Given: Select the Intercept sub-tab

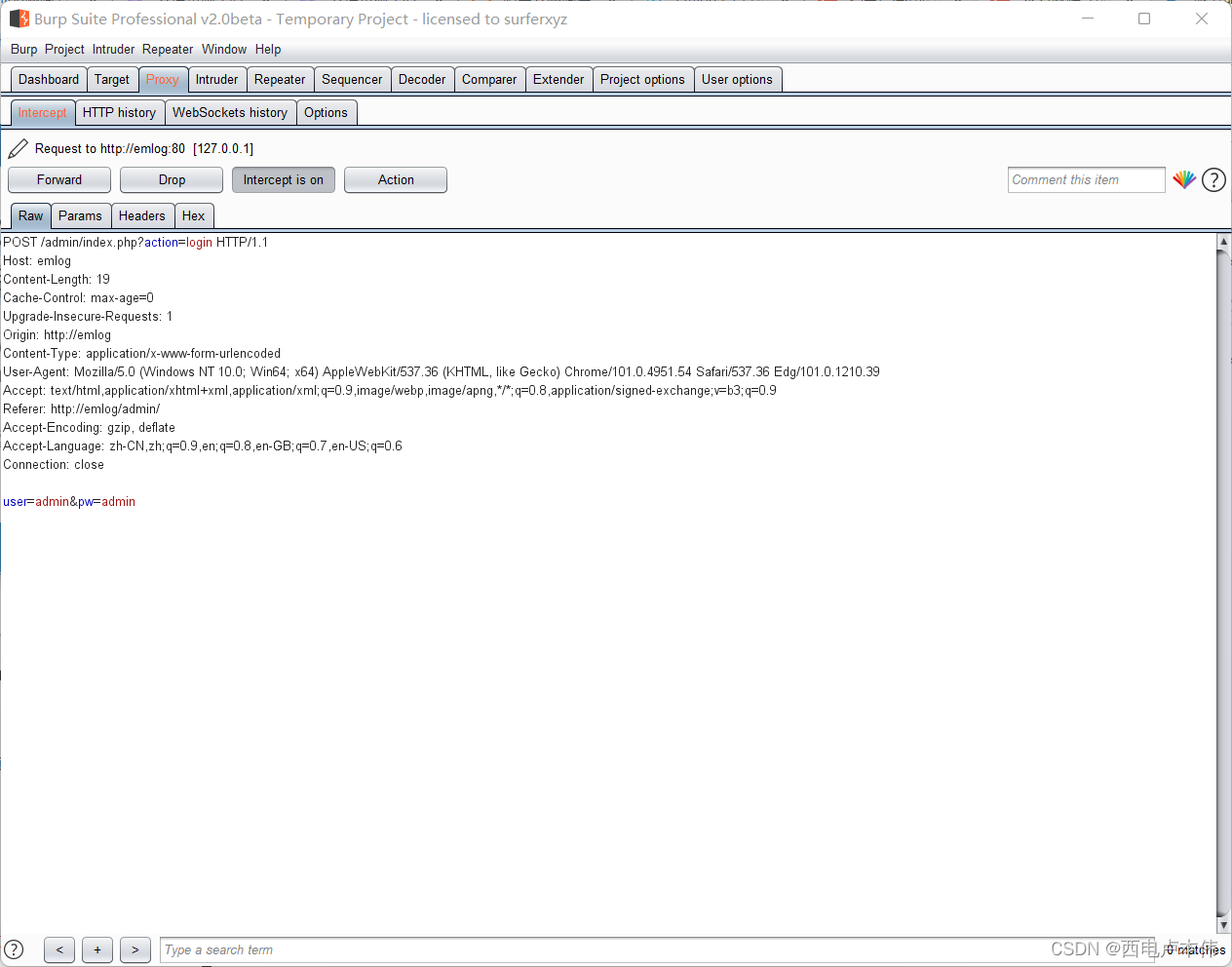Looking at the screenshot, I should coord(43,113).
